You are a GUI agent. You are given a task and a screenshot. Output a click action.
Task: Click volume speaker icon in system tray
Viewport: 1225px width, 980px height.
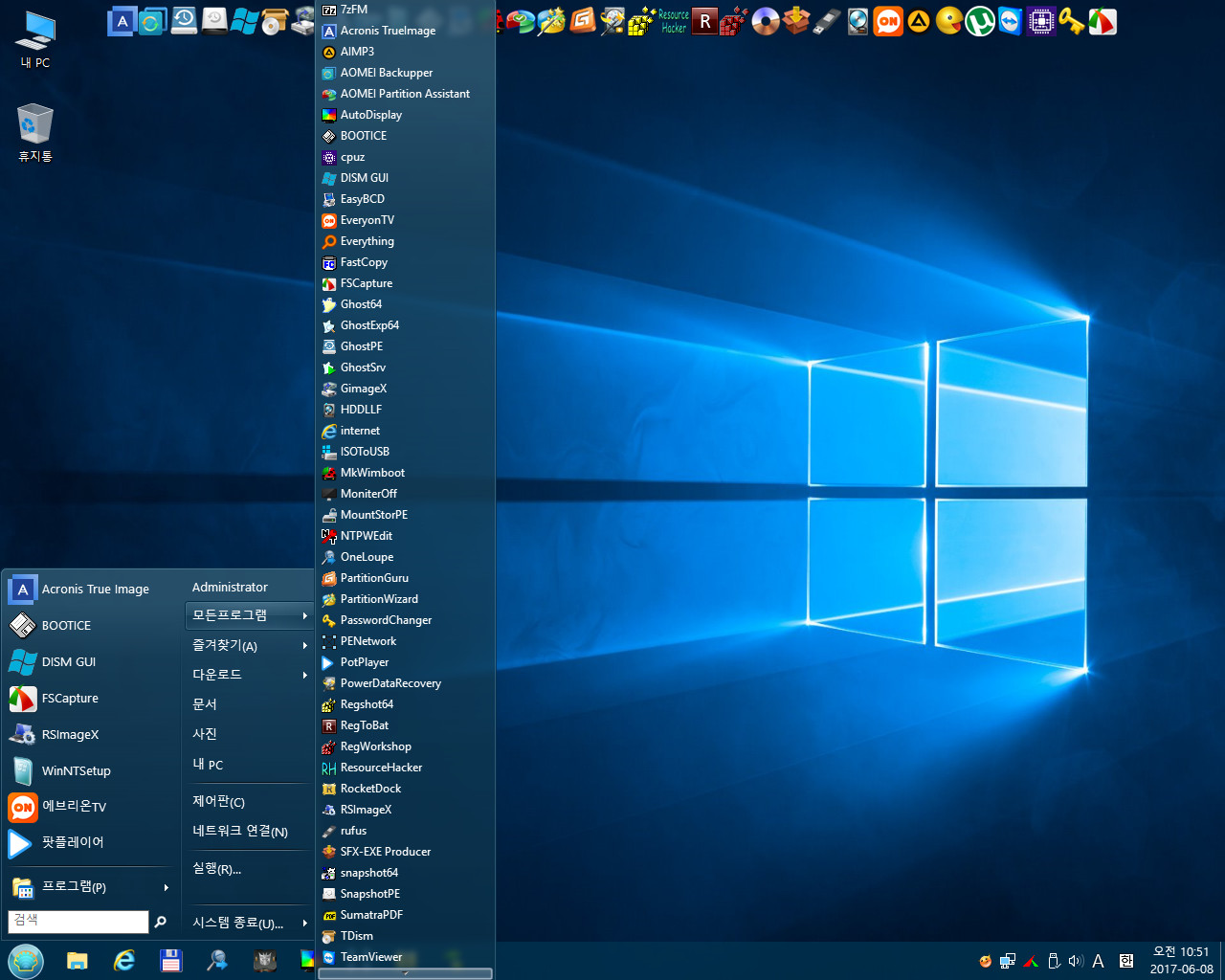tap(1075, 961)
